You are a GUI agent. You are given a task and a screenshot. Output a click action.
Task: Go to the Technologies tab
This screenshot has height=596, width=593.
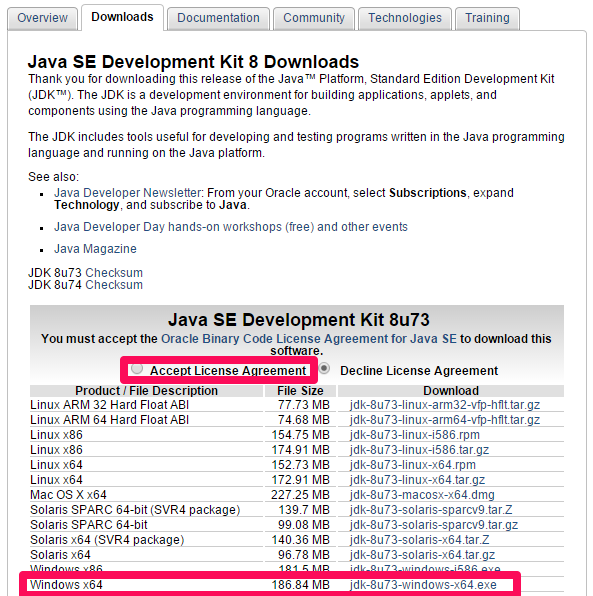tap(404, 18)
